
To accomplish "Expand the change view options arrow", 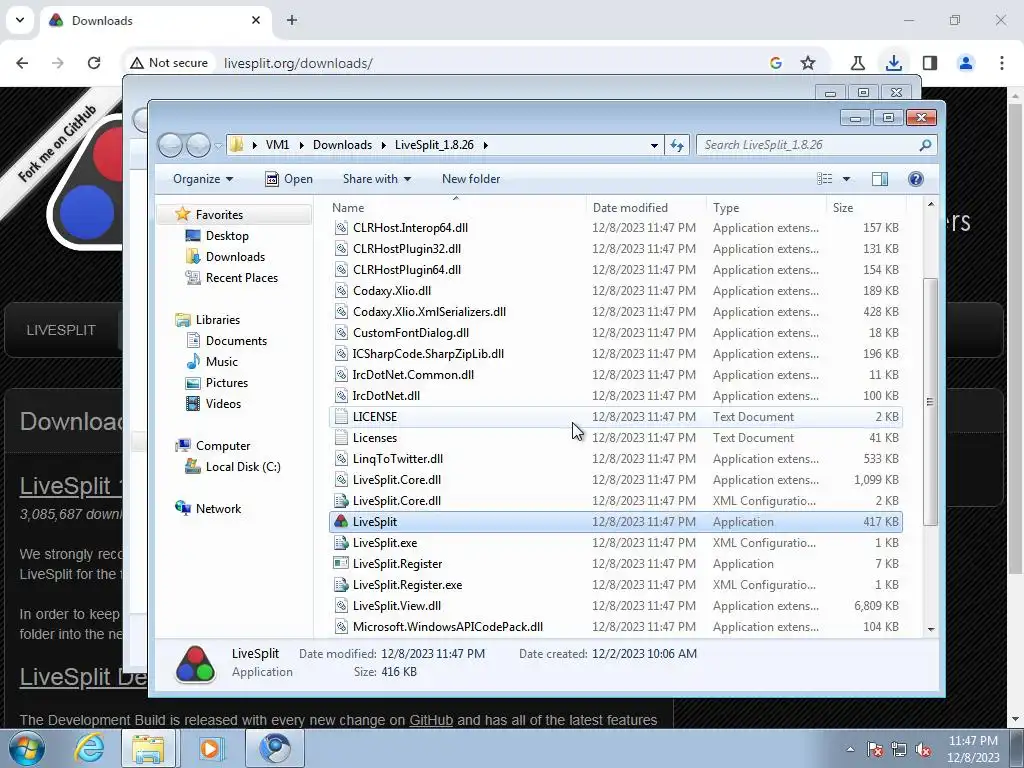I will (x=846, y=179).
